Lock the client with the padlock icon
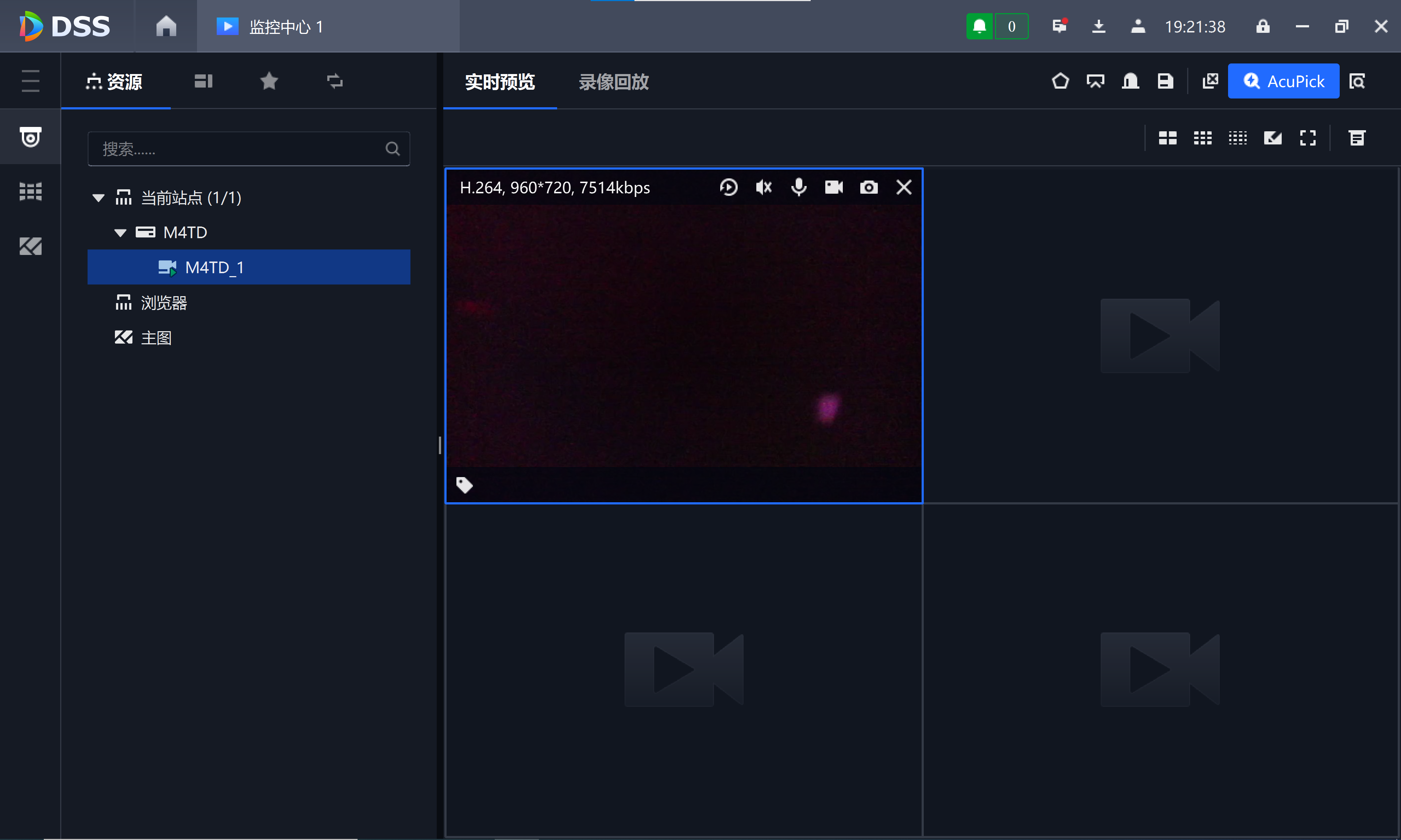 click(1263, 26)
